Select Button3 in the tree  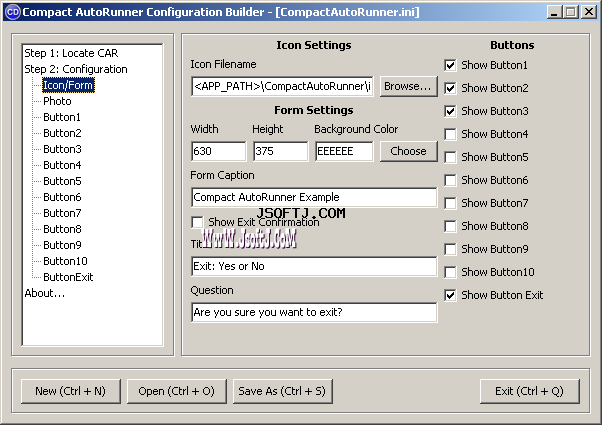point(62,149)
